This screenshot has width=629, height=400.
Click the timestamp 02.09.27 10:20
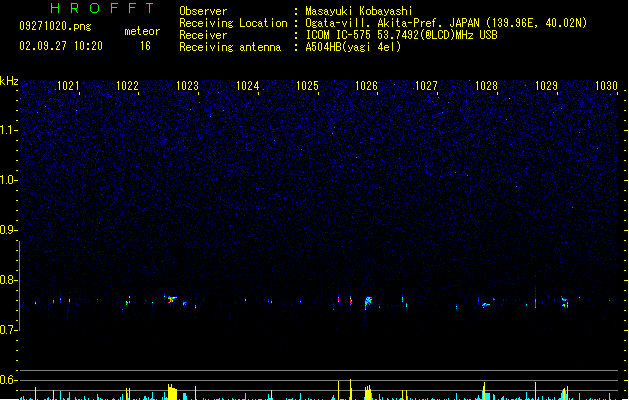coord(61,46)
